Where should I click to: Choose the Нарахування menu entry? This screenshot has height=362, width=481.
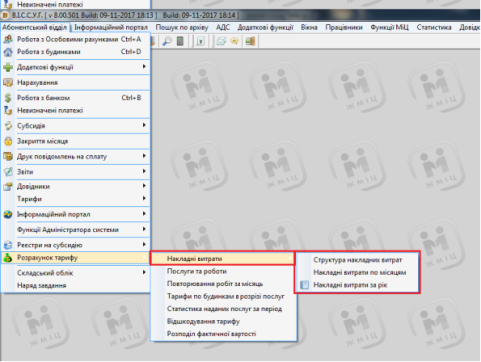click(76, 83)
